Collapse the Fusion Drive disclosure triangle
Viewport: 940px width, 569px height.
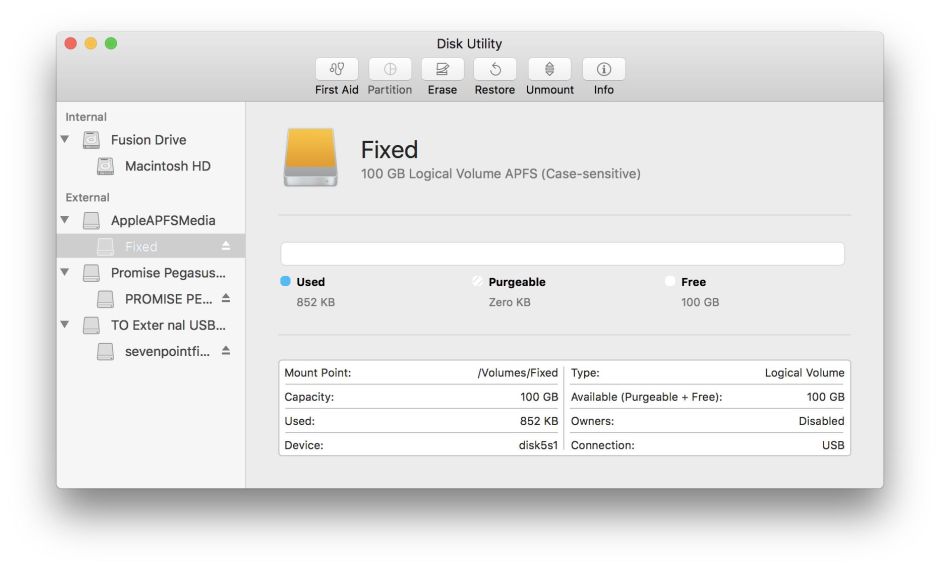(x=65, y=140)
